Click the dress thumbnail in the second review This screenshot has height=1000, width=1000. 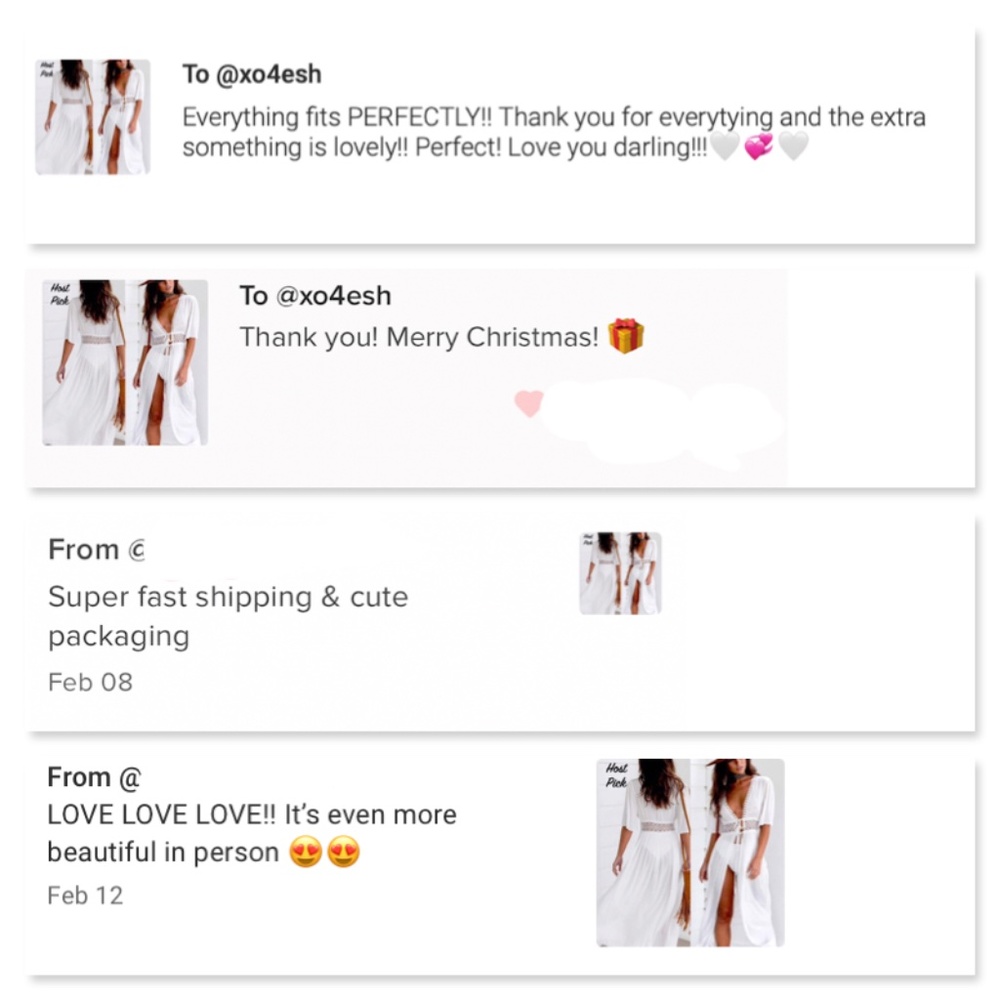[124, 365]
